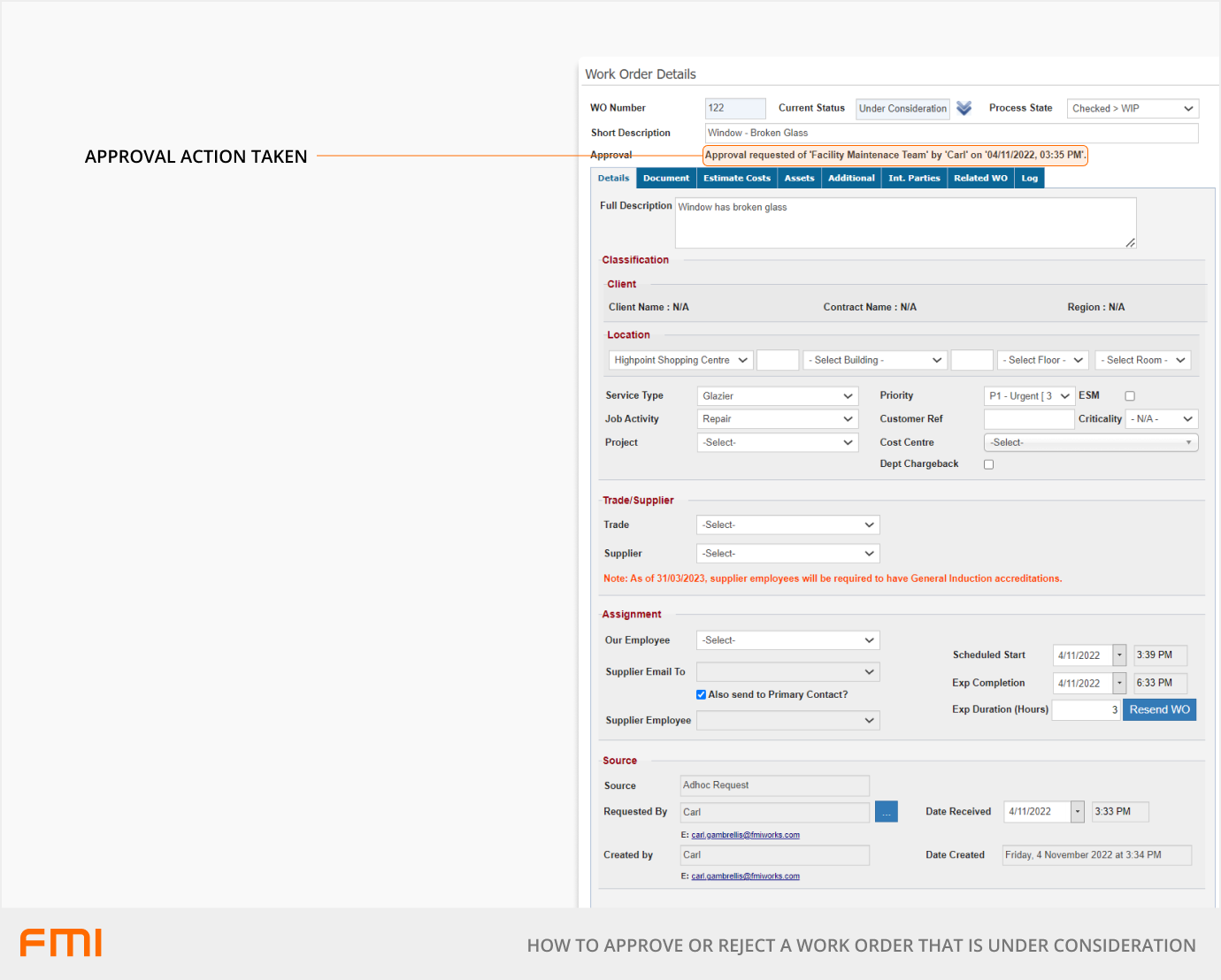Screen dimensions: 1221x980
Task: Click the ellipsis lookup button beside Requested By
Action: [x=886, y=812]
